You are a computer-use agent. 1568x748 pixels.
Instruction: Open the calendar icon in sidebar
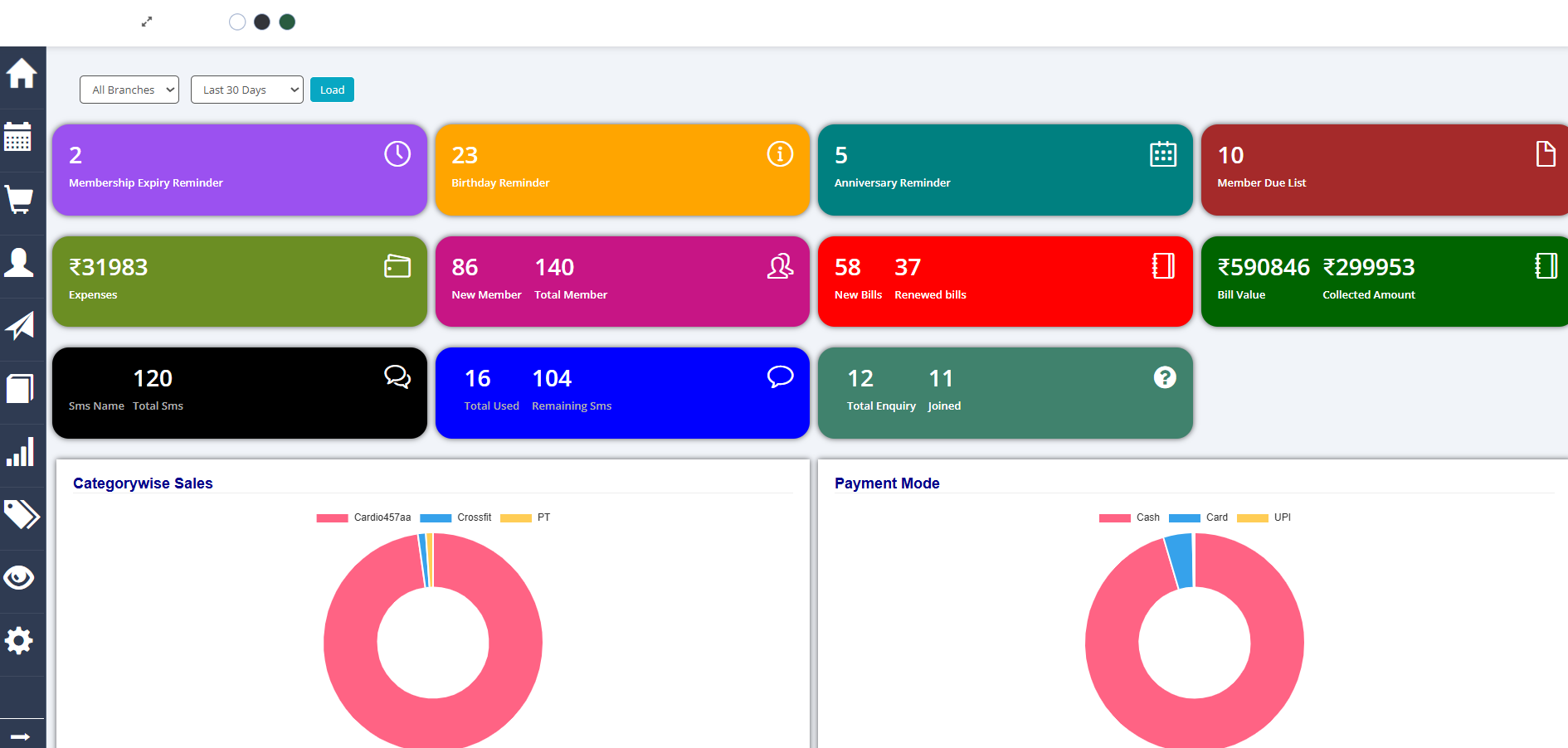click(18, 137)
